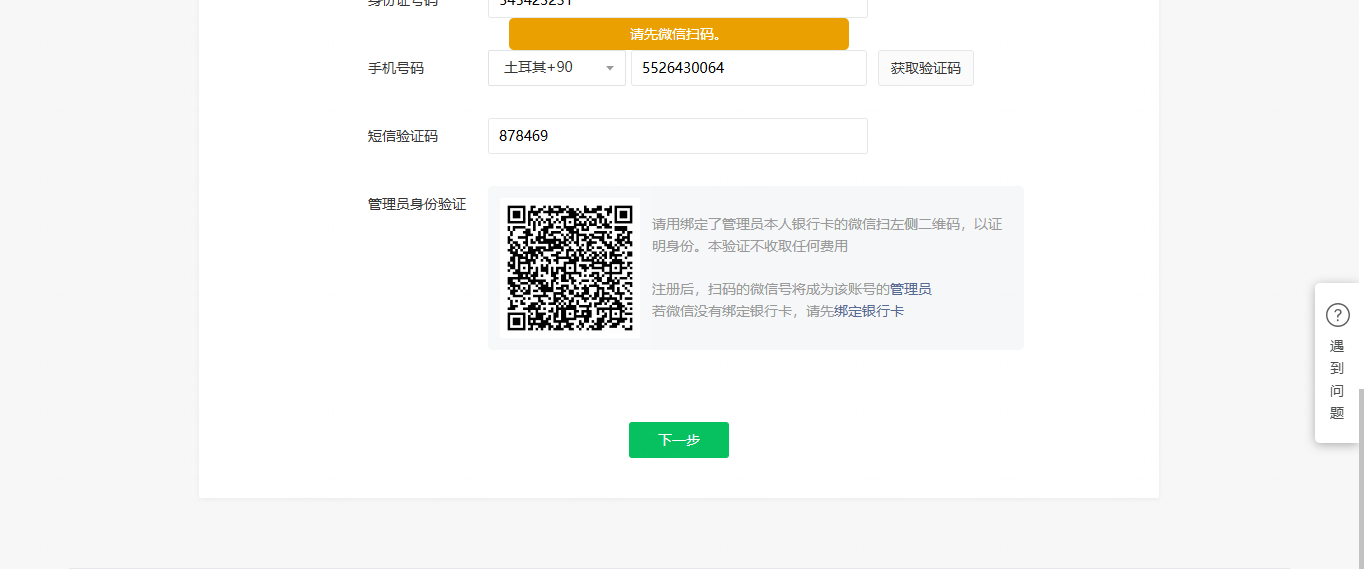Click the question mark help icon
This screenshot has width=1364, height=569.
pyautogui.click(x=1338, y=315)
